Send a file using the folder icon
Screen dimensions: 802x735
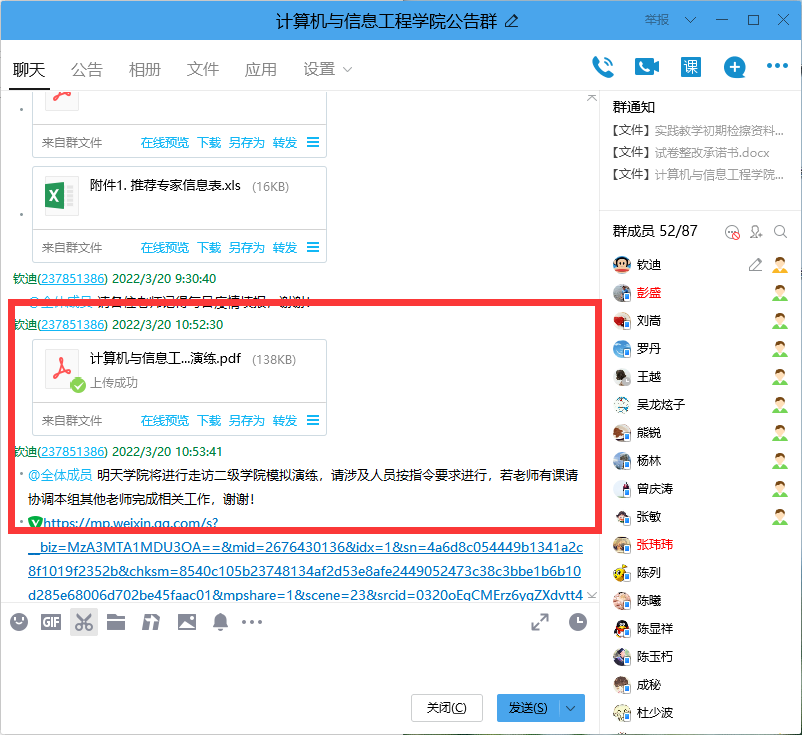tap(115, 622)
